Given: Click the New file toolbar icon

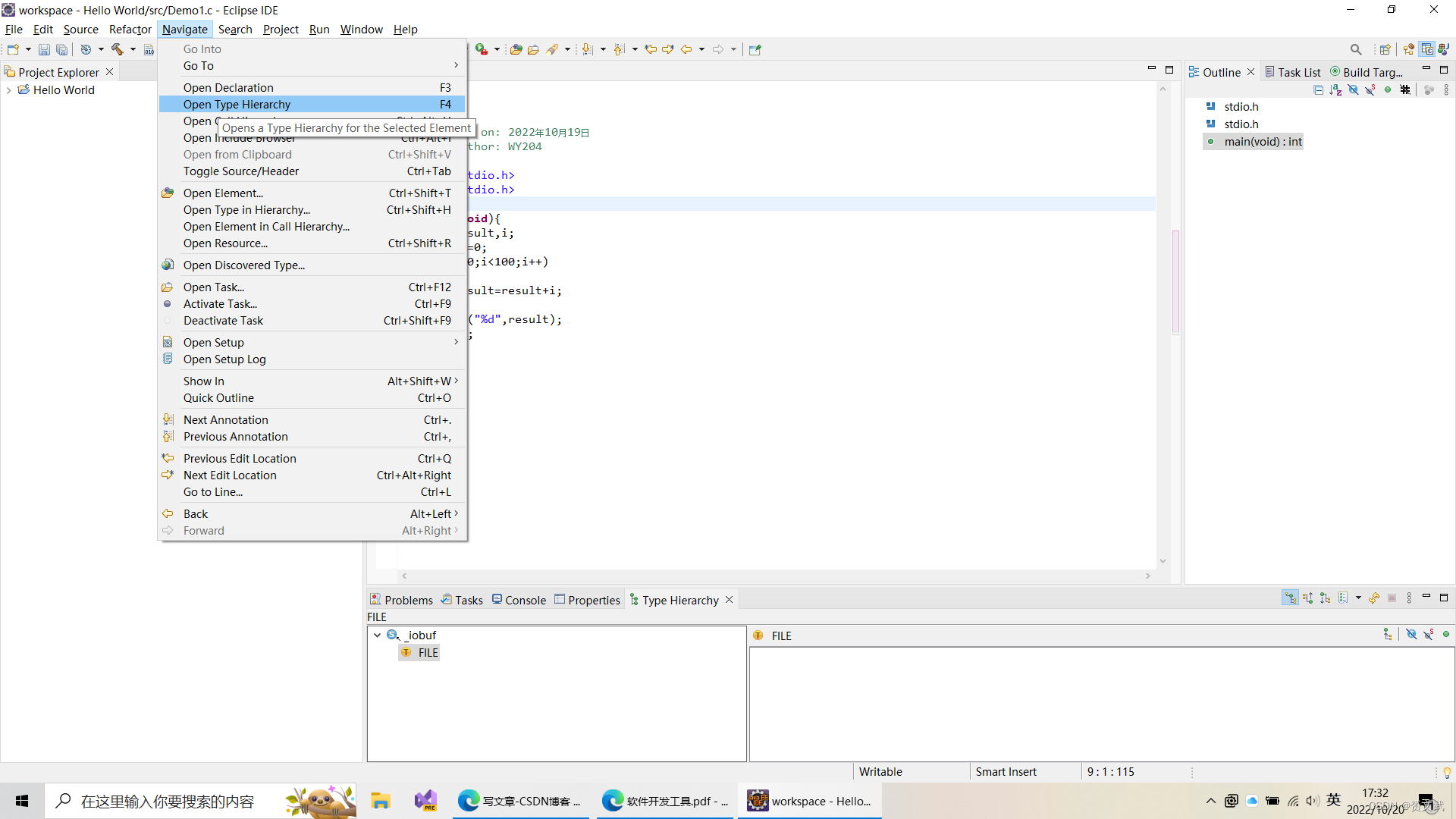Looking at the screenshot, I should [x=13, y=49].
